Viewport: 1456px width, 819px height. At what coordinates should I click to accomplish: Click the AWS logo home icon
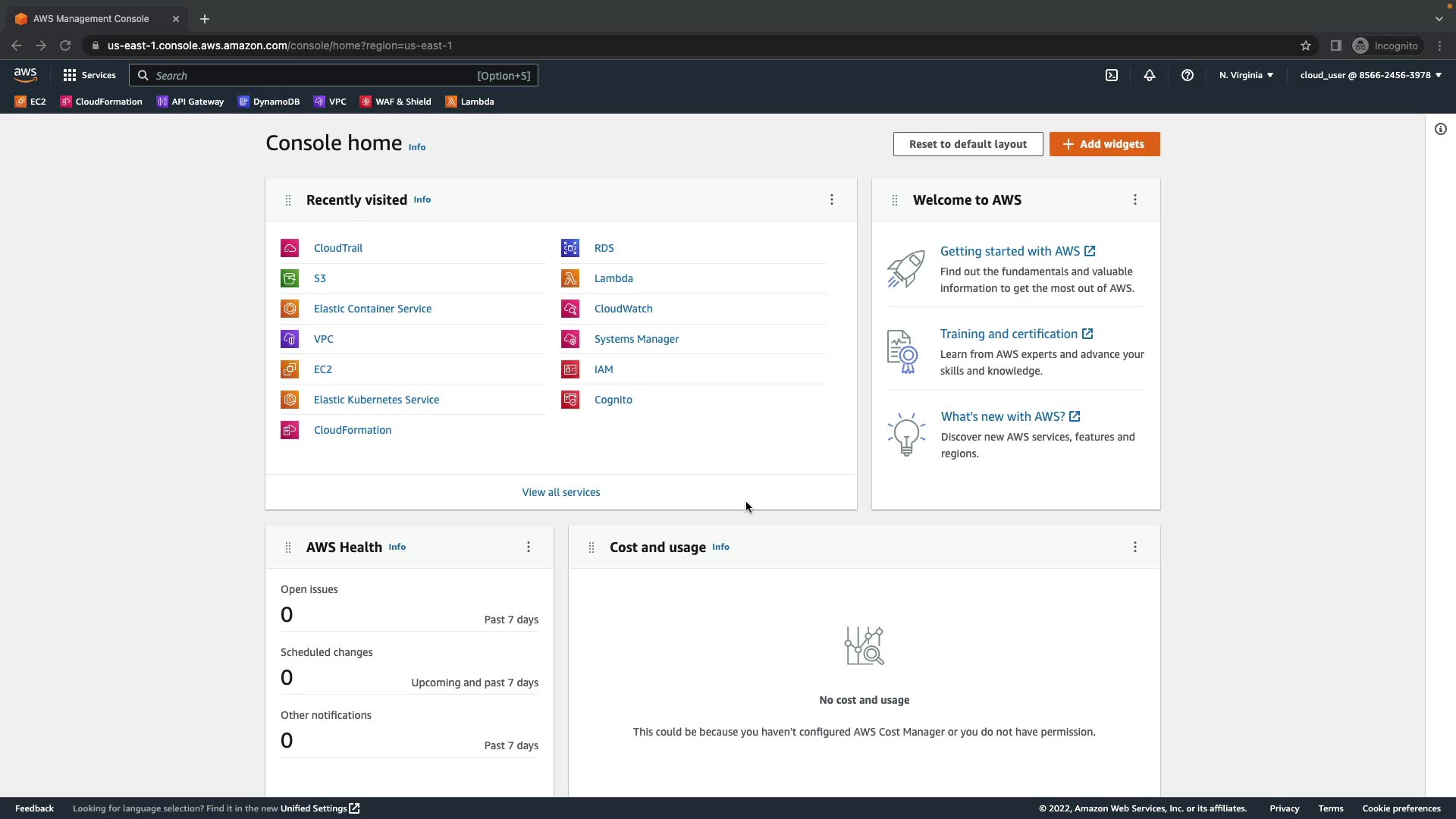[x=25, y=74]
